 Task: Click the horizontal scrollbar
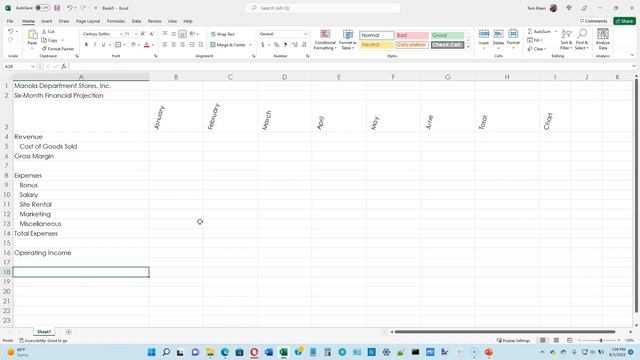504,332
